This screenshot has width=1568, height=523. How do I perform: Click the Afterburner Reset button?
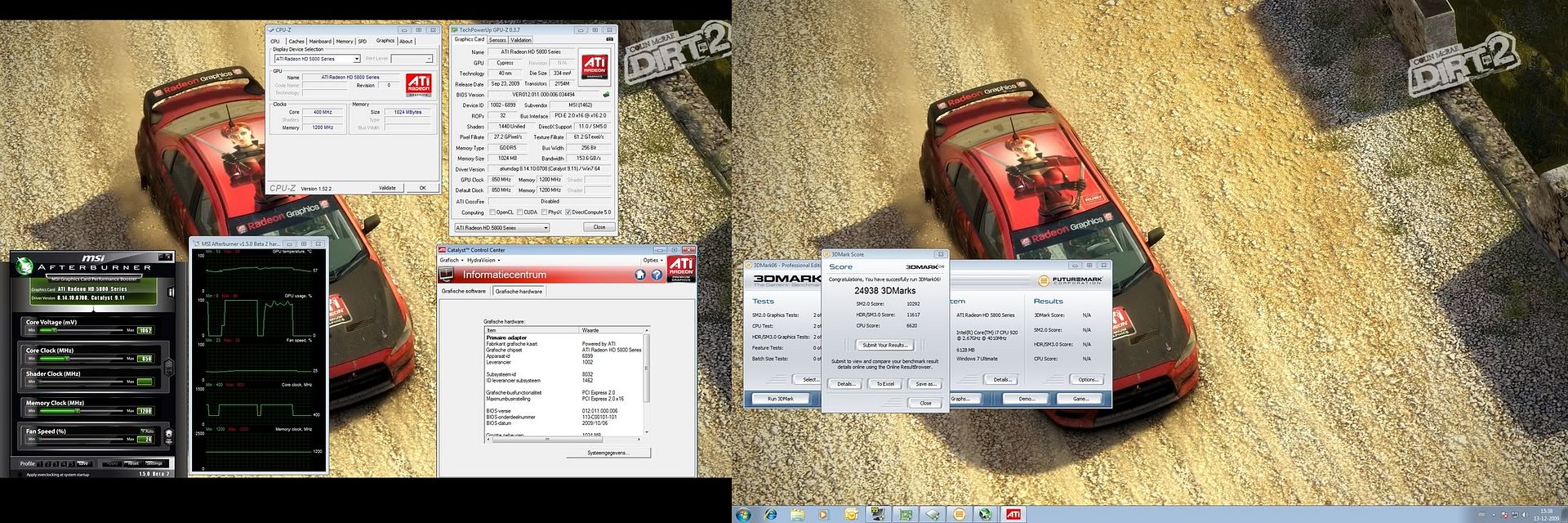tap(132, 463)
